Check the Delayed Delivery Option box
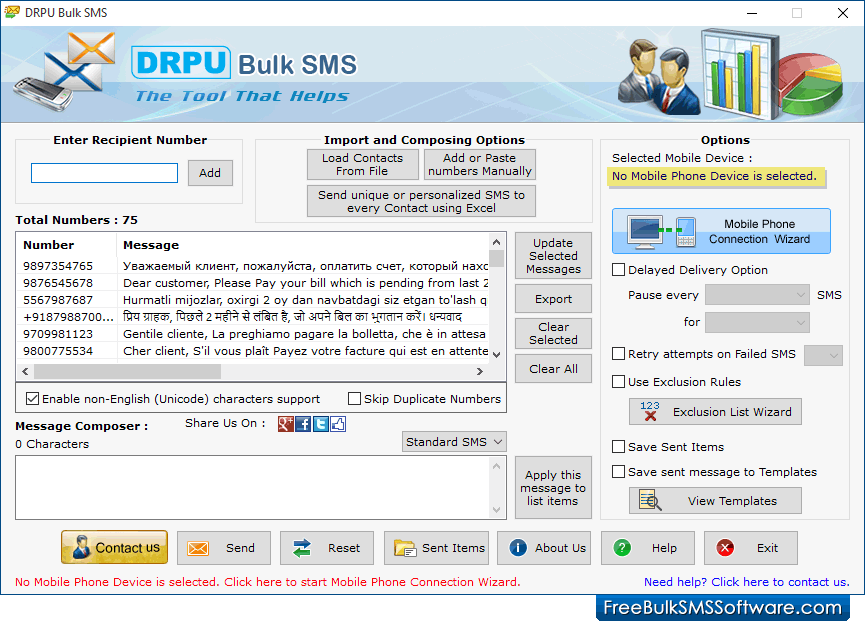Viewport: 865px width, 621px height. (x=619, y=270)
